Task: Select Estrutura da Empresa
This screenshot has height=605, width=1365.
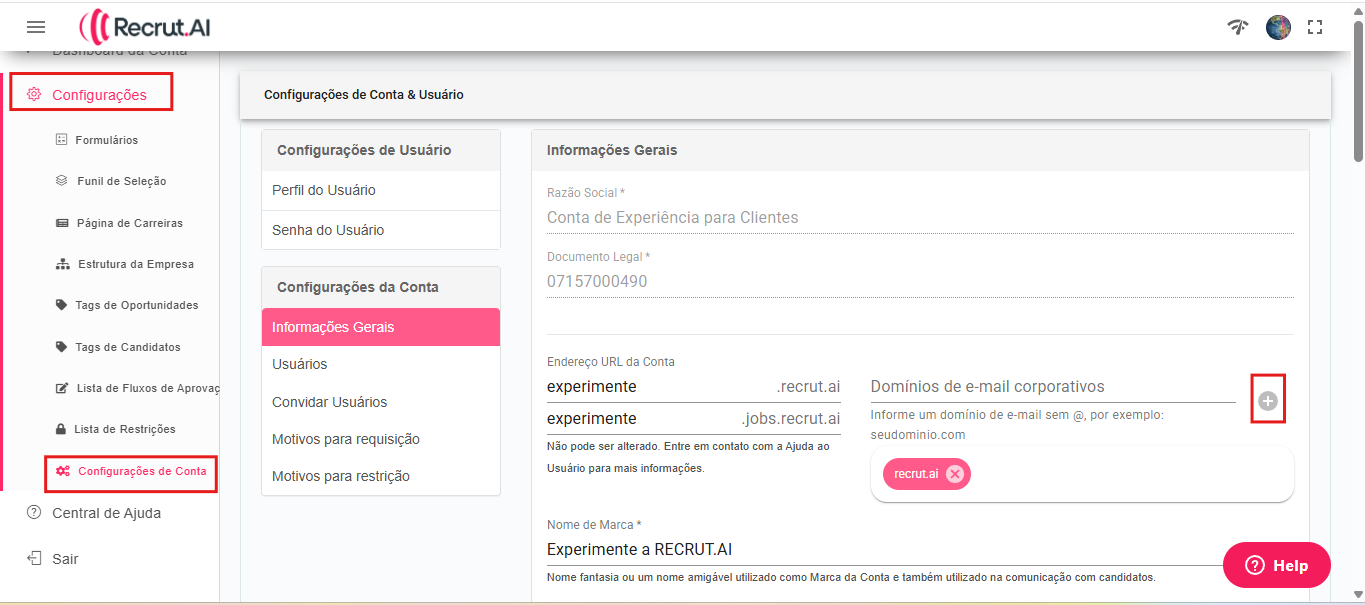Action: pyautogui.click(x=135, y=264)
